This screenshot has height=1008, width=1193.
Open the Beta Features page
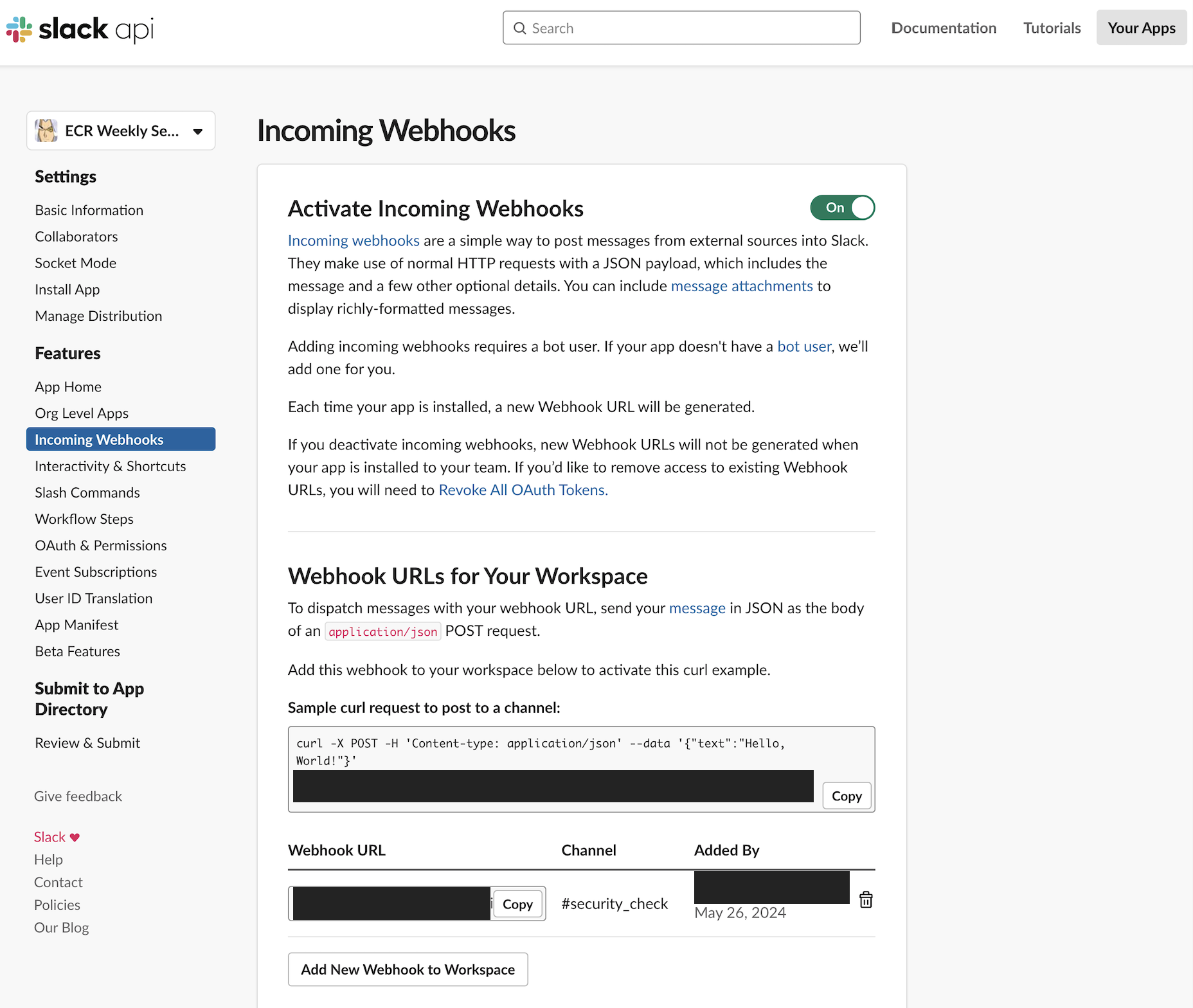[78, 651]
